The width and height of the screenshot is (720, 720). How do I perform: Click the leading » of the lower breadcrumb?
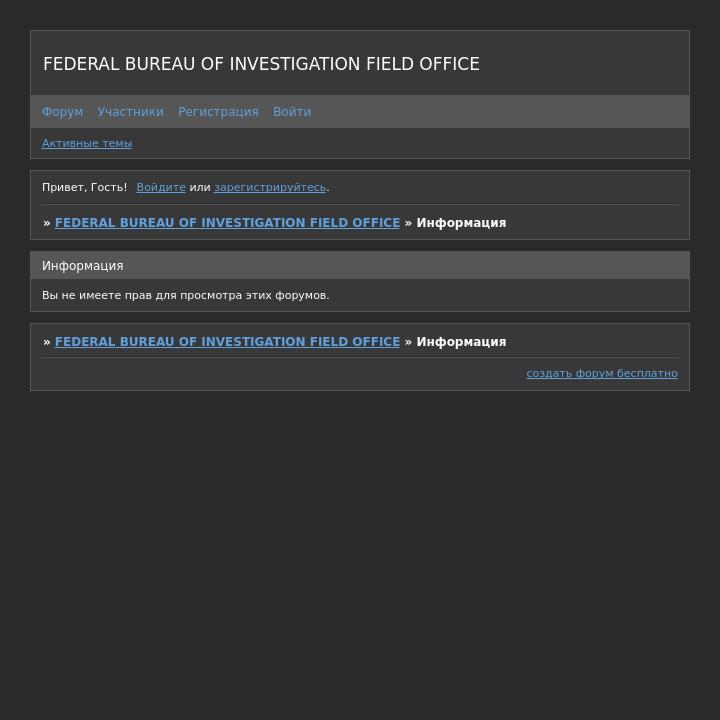point(47,342)
